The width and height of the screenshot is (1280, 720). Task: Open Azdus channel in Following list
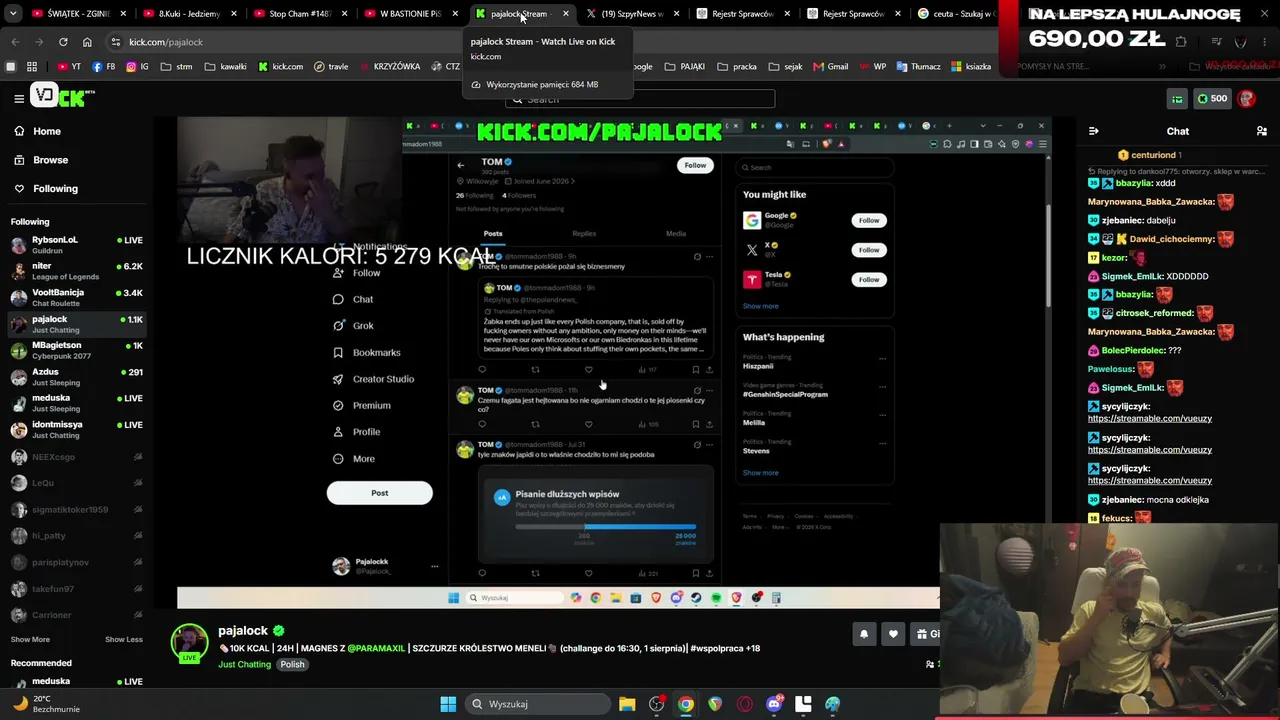pos(77,376)
